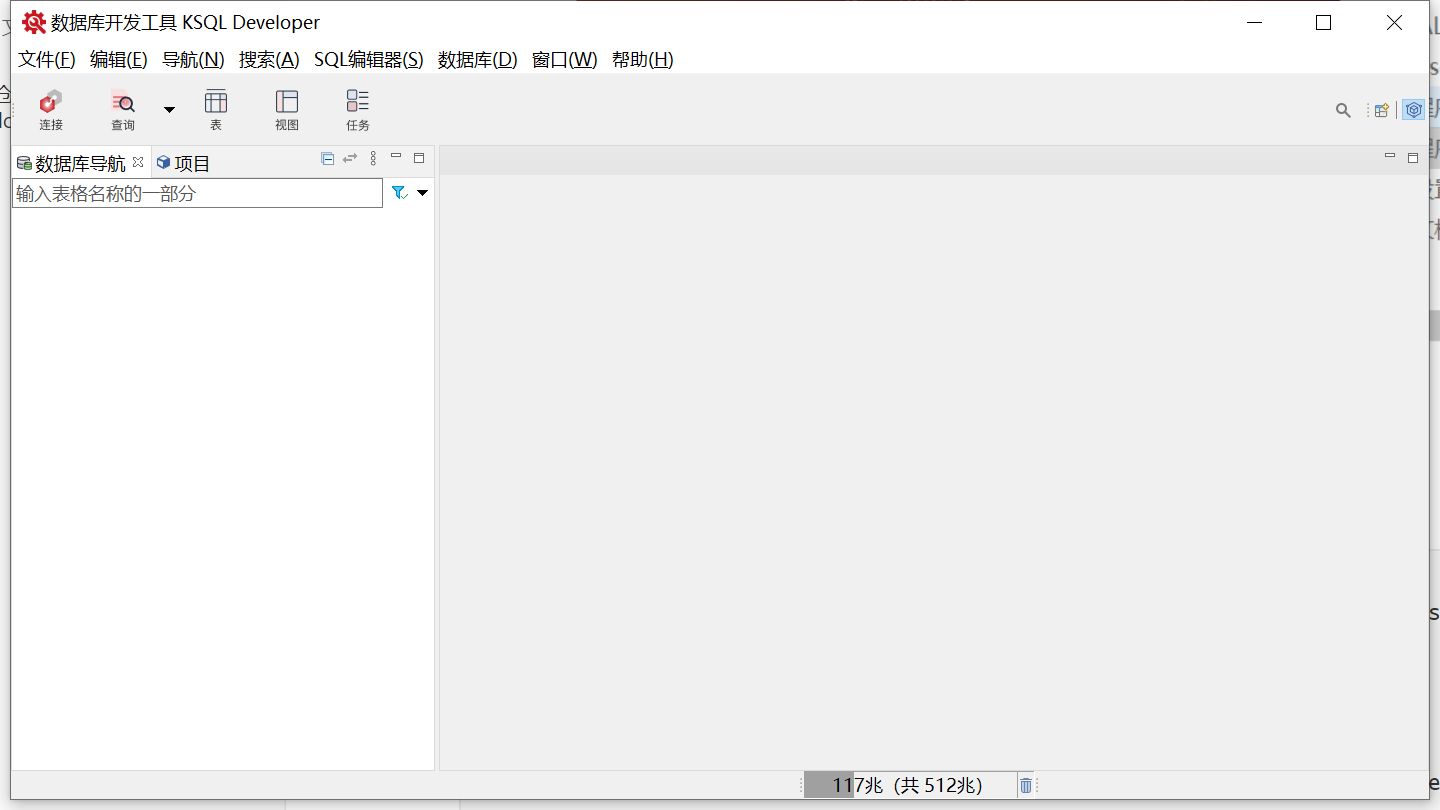Viewport: 1440px width, 810px height.
Task: Run garbage collector via trash can icon
Action: point(1025,785)
